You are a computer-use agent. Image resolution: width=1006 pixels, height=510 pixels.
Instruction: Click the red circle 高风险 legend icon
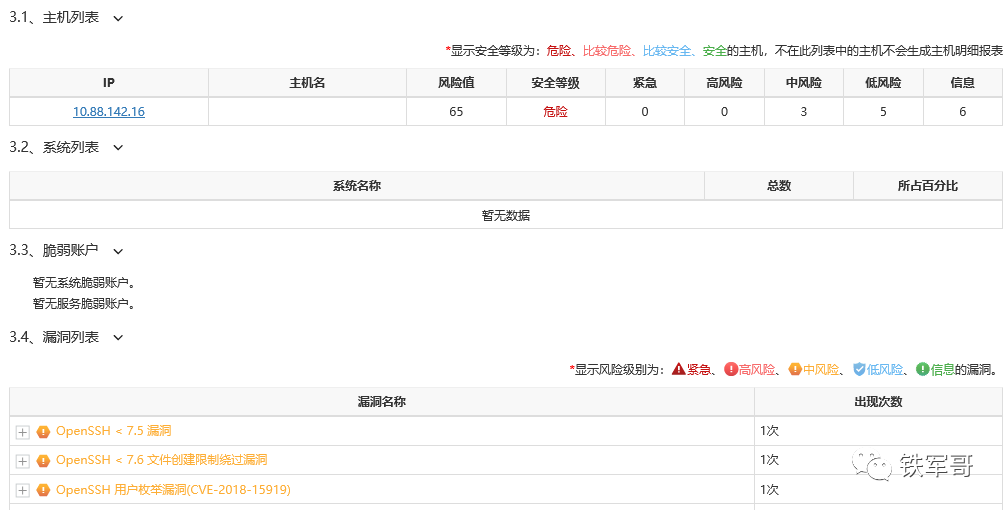tap(731, 370)
